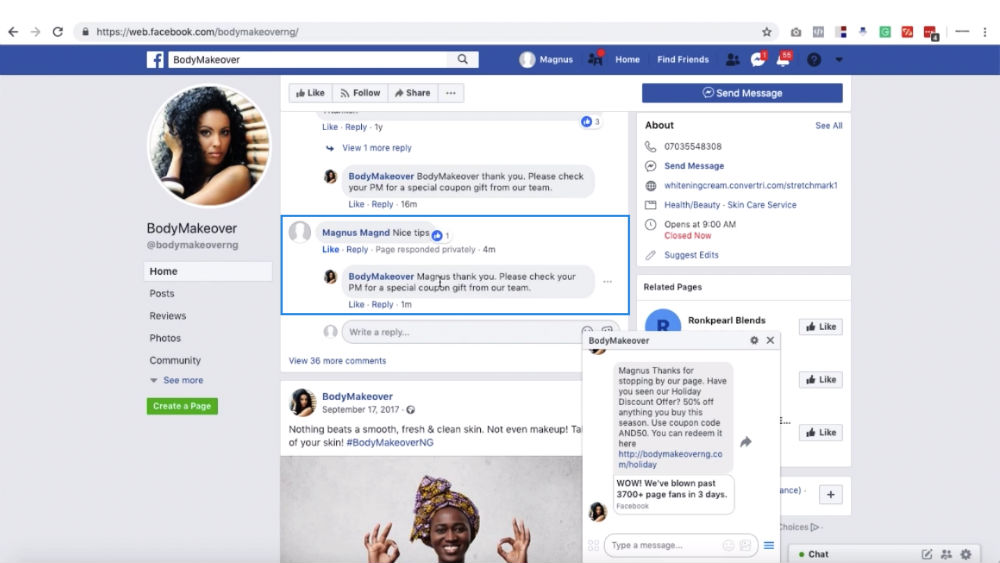Open BodyMakeover author name on September post

[357, 397]
